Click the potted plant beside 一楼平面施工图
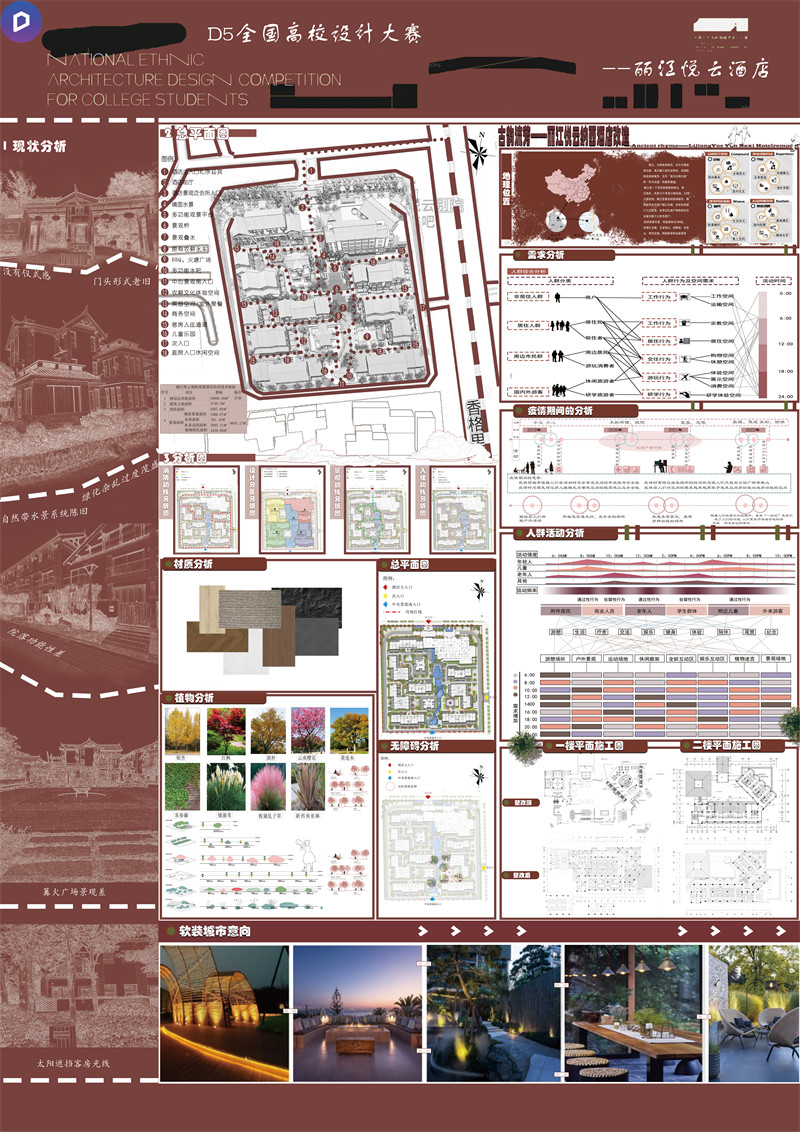The image size is (800, 1132). [523, 745]
